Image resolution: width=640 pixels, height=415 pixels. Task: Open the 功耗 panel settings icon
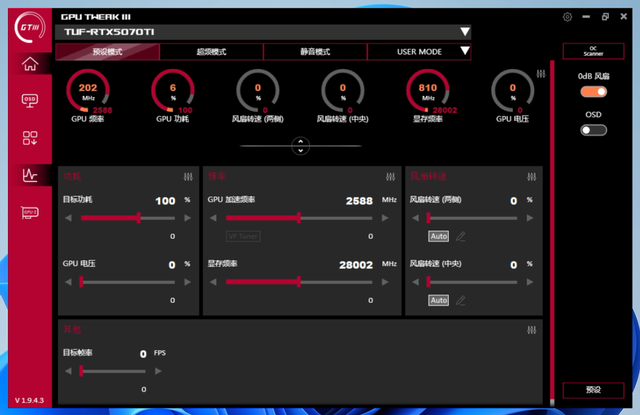tap(188, 177)
